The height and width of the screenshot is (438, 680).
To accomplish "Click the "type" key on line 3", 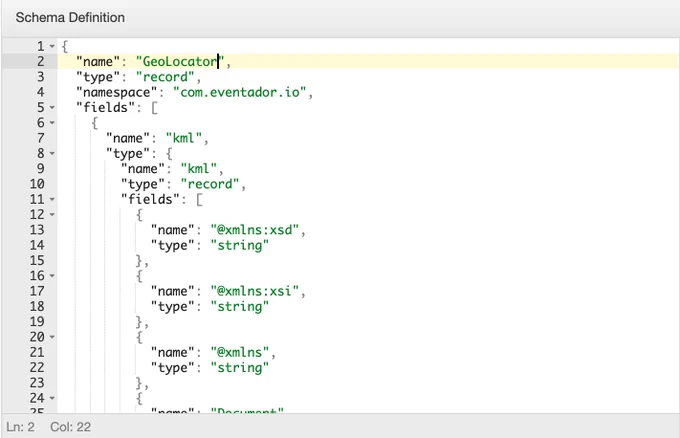I will 98,77.
